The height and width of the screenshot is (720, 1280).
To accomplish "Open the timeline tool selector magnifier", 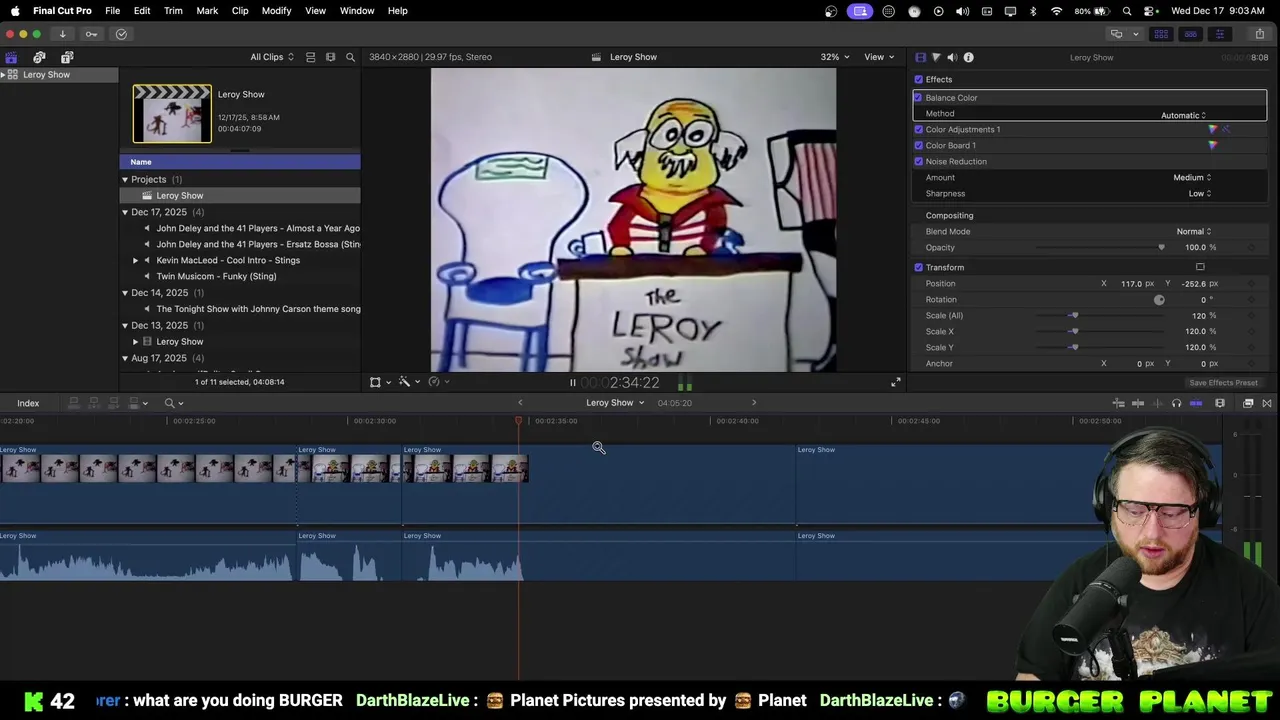I will point(173,403).
